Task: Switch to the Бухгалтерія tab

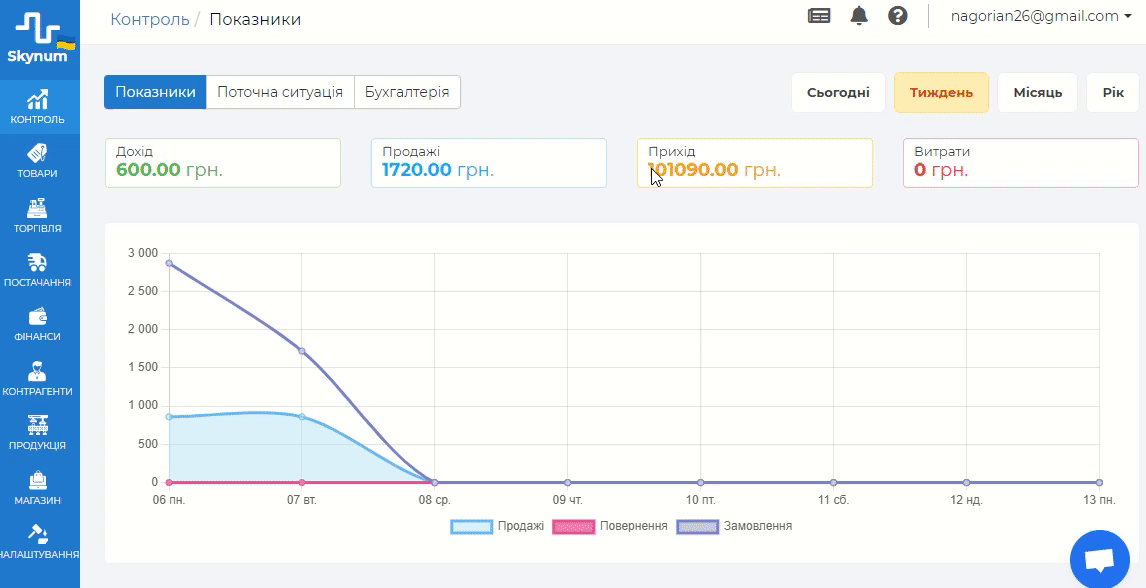Action: (407, 92)
